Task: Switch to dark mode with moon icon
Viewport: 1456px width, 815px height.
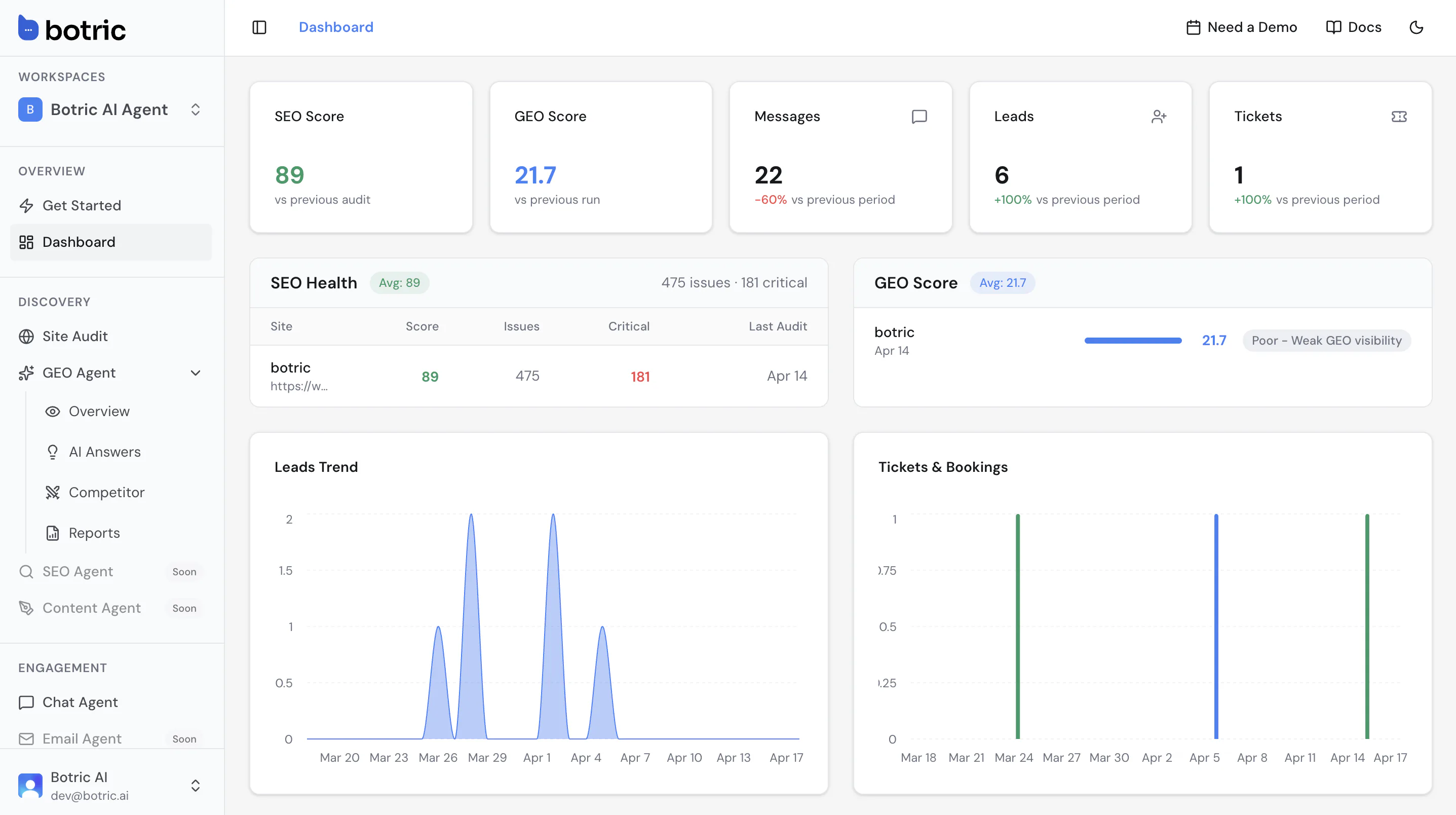Action: tap(1416, 27)
